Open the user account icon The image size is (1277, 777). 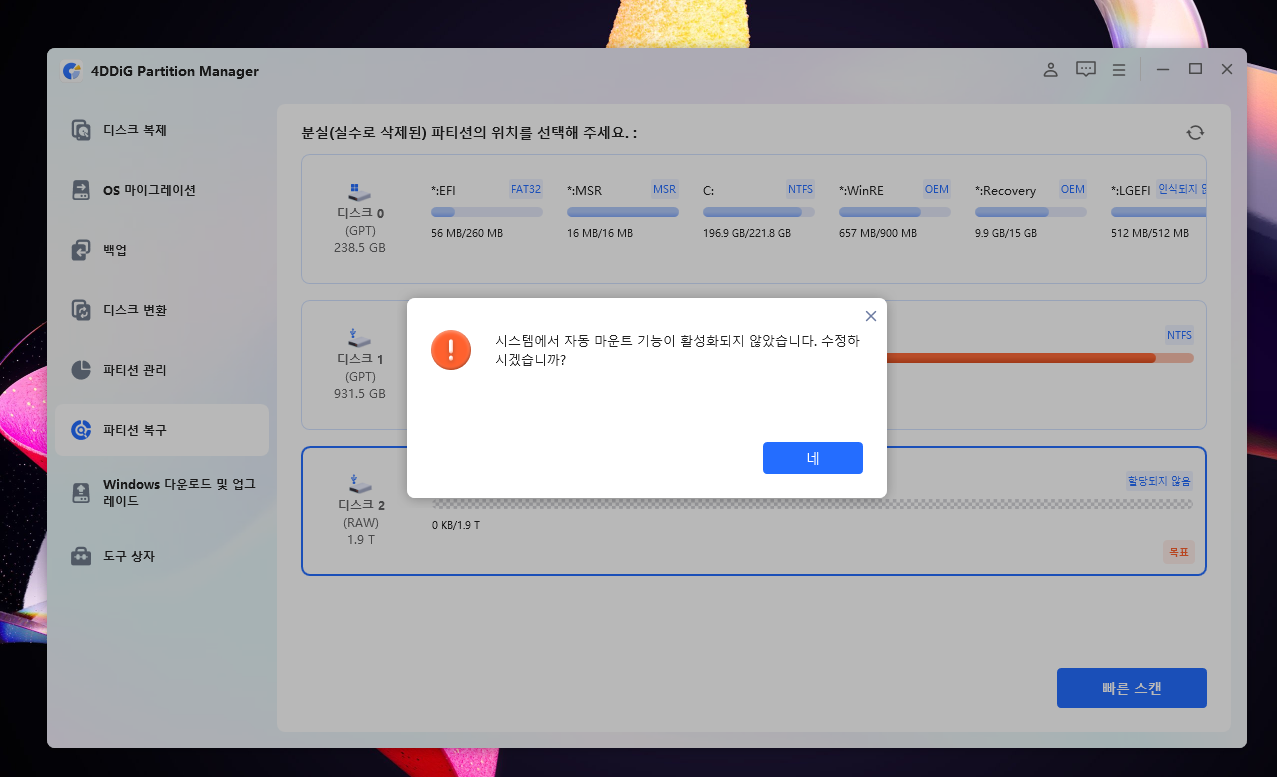pyautogui.click(x=1050, y=70)
